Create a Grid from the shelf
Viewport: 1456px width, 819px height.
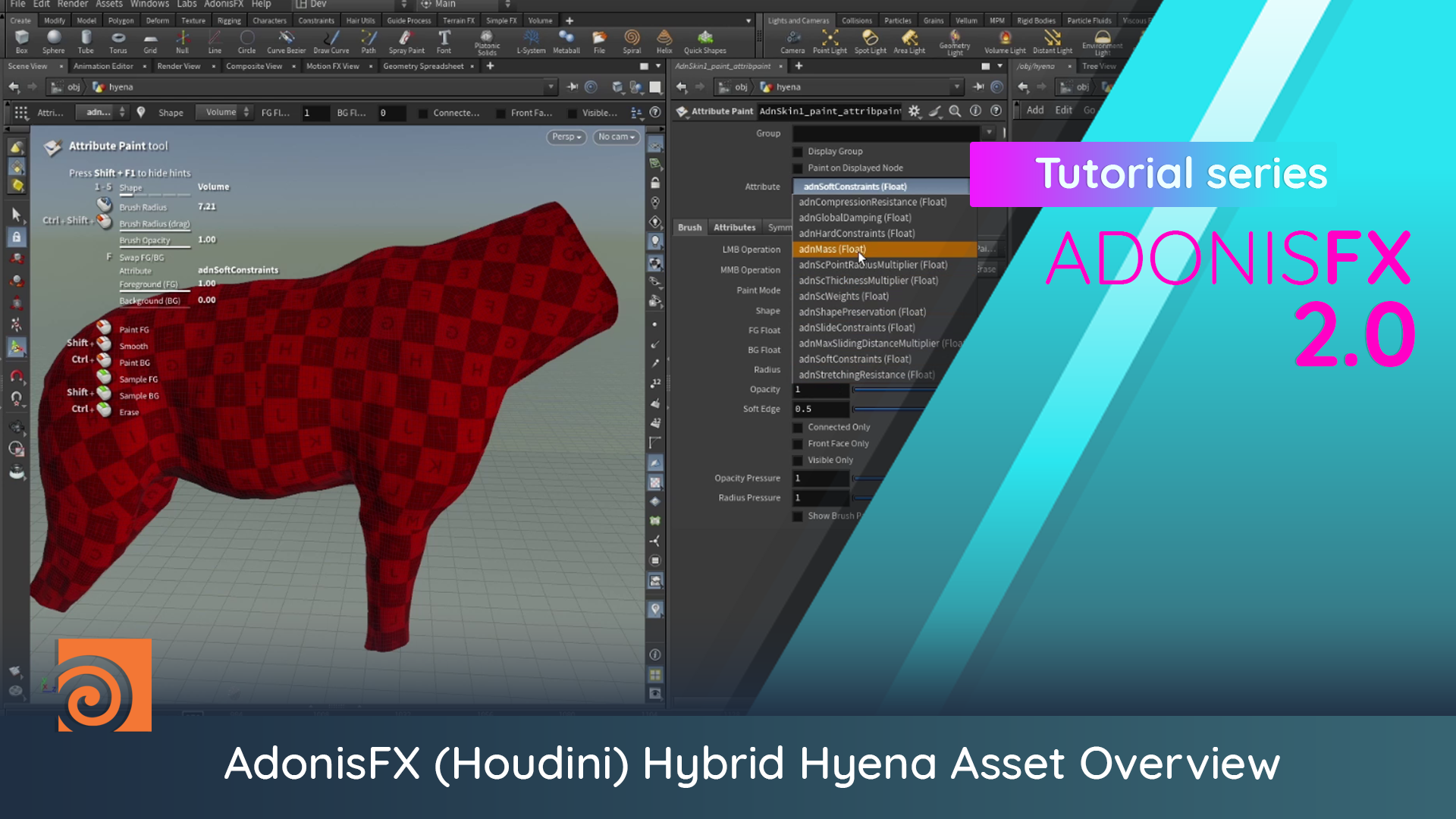pos(150,42)
